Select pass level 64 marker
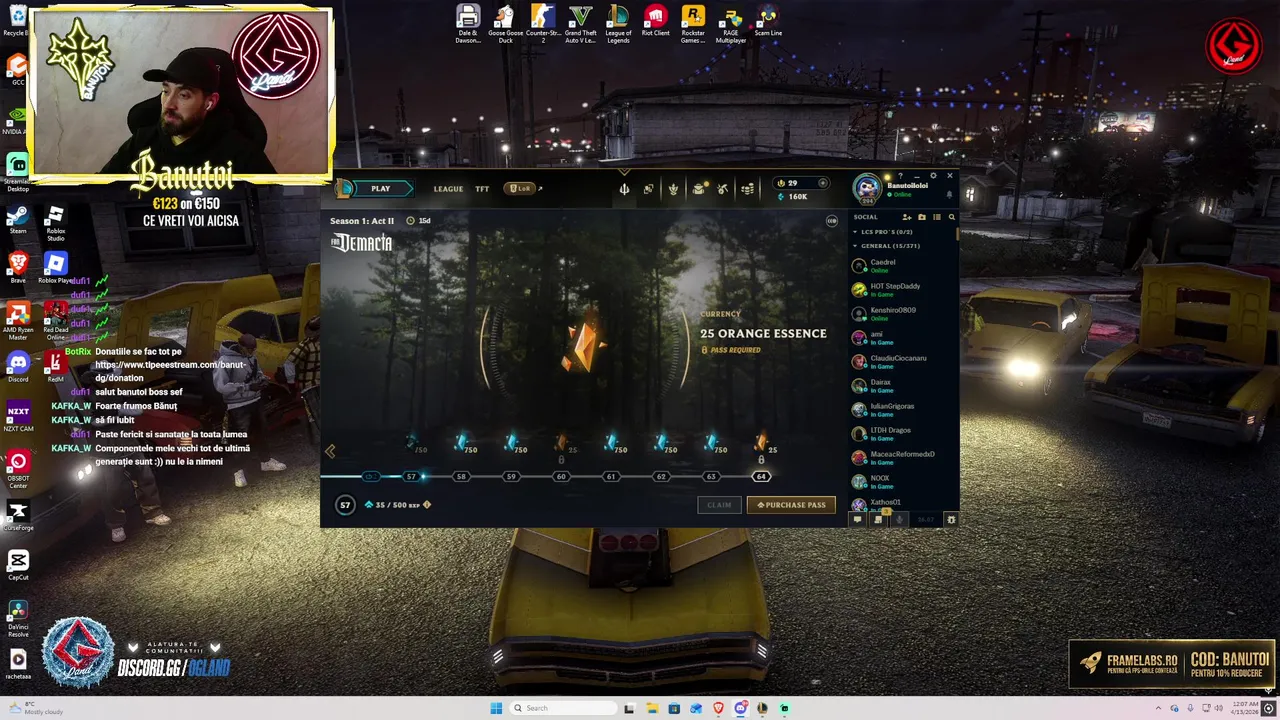Viewport: 1280px width, 720px height. 761,477
